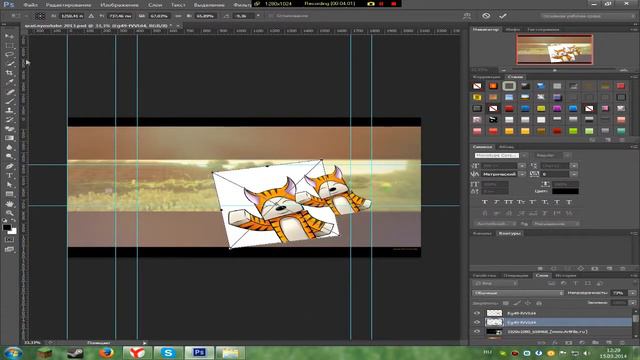
Task: Select the Zoom tool
Action: (x=9, y=212)
